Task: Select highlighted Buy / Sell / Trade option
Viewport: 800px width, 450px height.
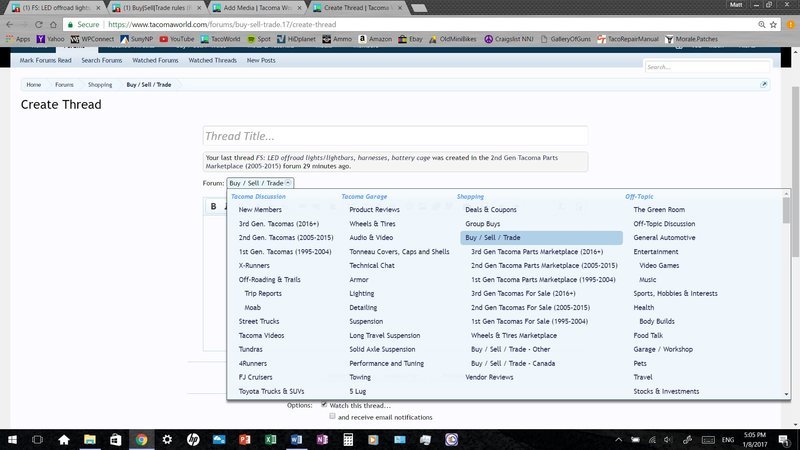Action: [x=541, y=238]
